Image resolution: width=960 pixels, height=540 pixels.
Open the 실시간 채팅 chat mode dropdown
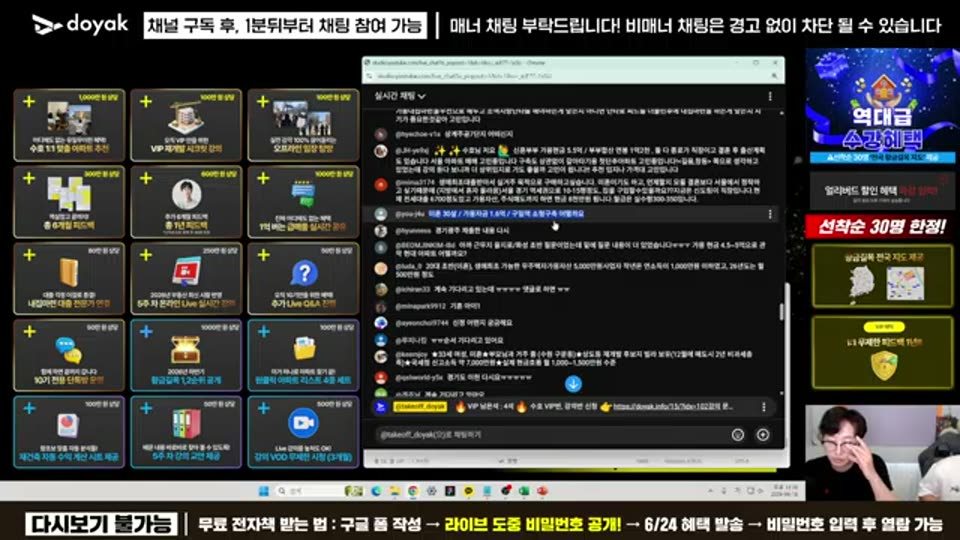click(x=400, y=96)
